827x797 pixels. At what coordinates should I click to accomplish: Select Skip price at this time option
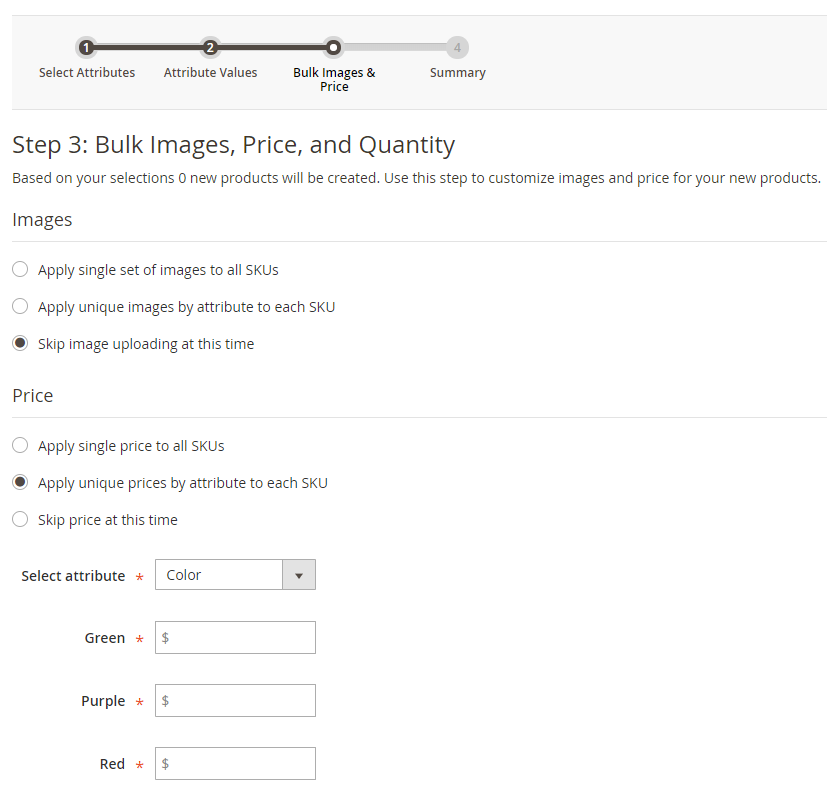click(19, 519)
